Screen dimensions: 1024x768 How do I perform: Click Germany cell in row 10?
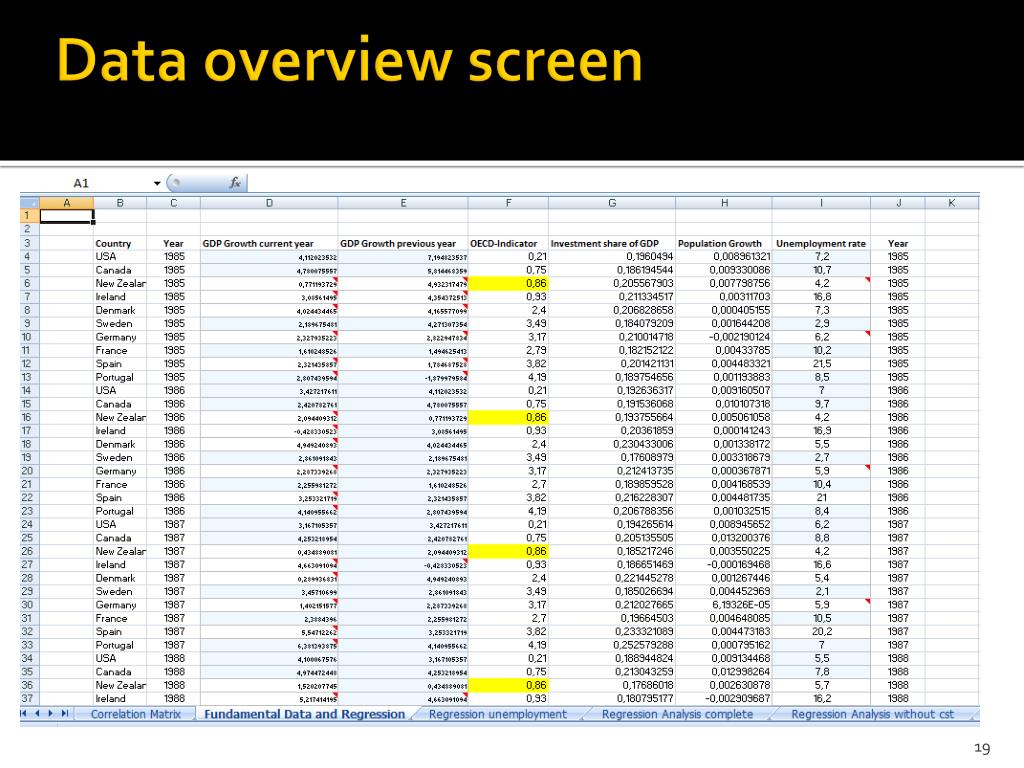pyautogui.click(x=120, y=337)
